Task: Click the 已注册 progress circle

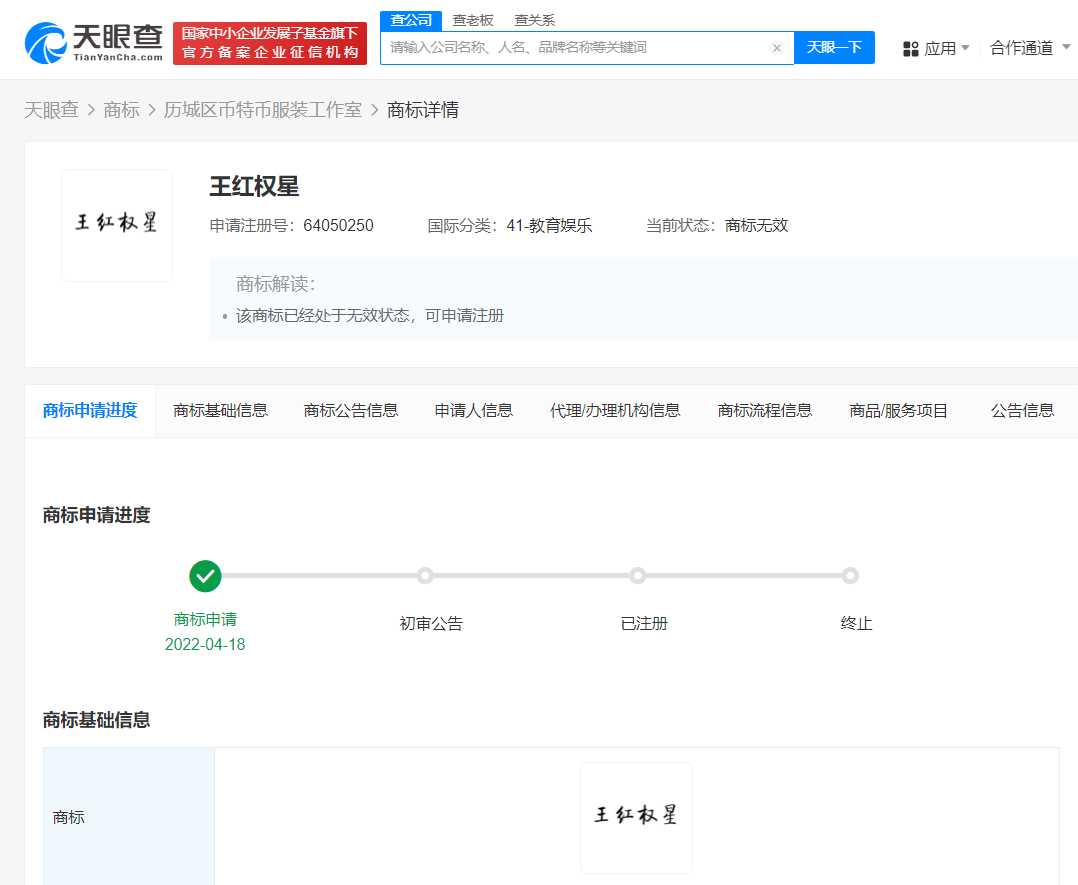Action: pyautogui.click(x=638, y=575)
